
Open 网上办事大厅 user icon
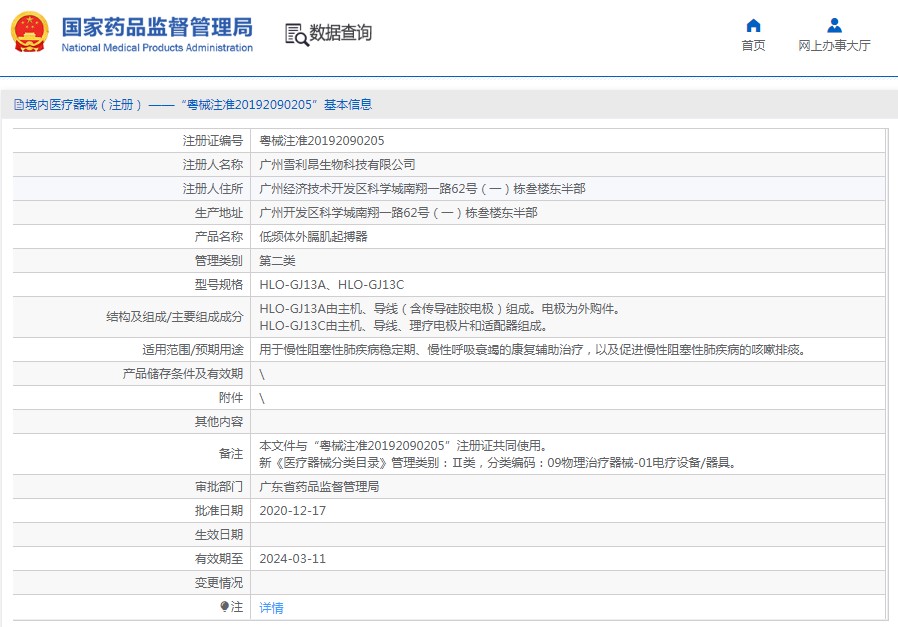tap(834, 25)
